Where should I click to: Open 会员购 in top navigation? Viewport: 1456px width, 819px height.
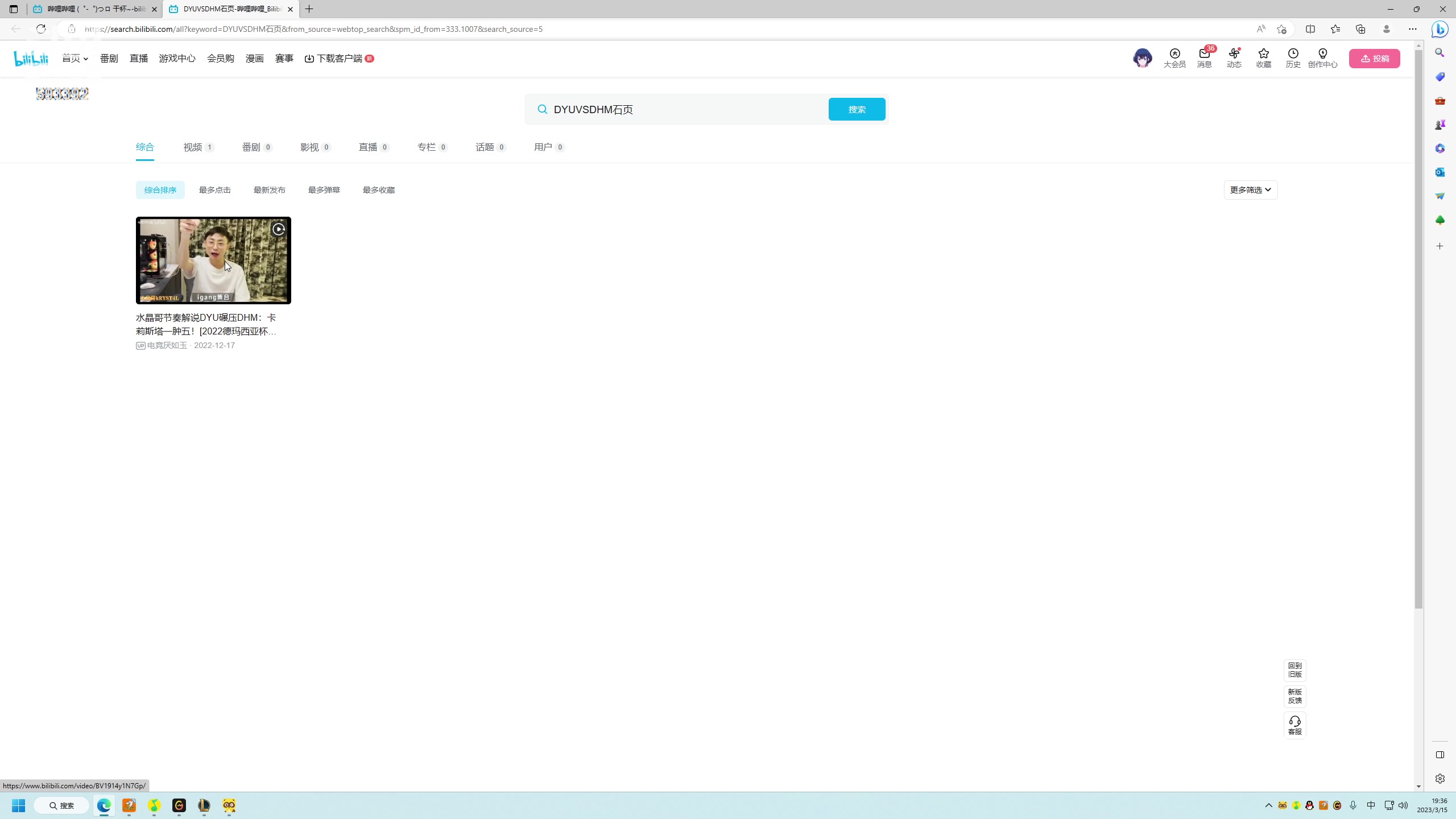221,58
